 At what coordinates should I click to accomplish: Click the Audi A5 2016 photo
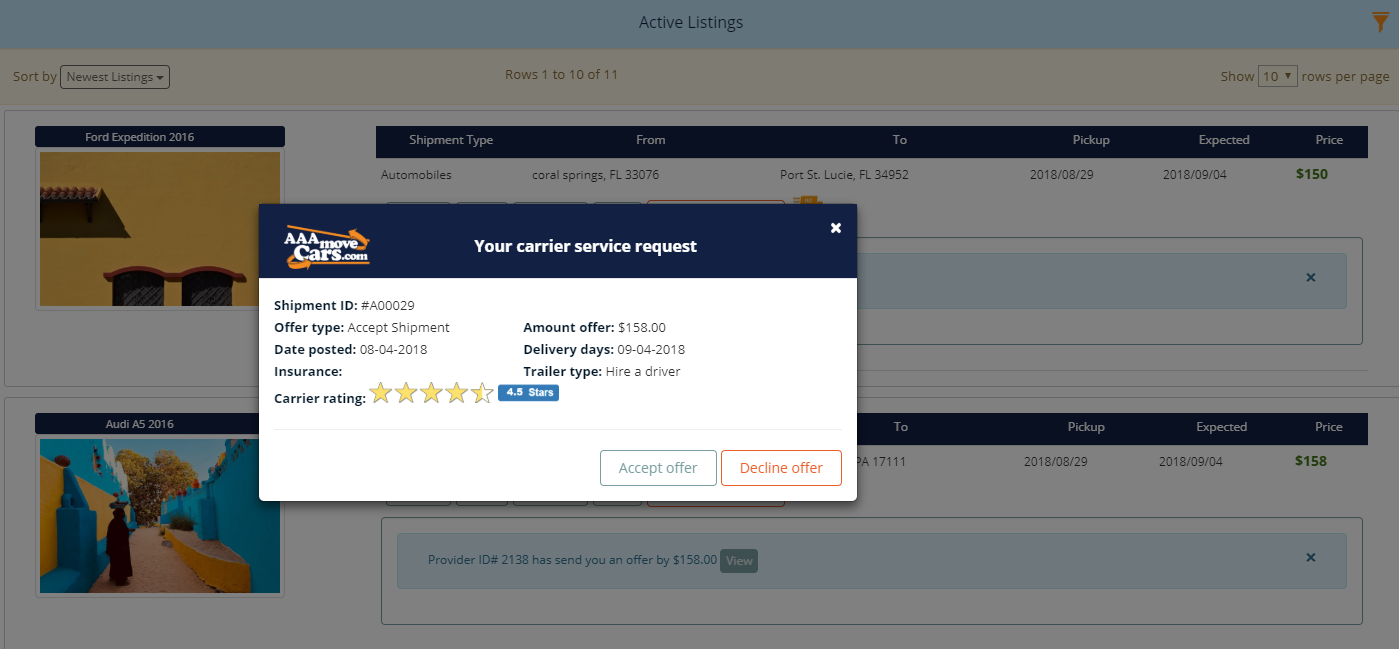(160, 516)
